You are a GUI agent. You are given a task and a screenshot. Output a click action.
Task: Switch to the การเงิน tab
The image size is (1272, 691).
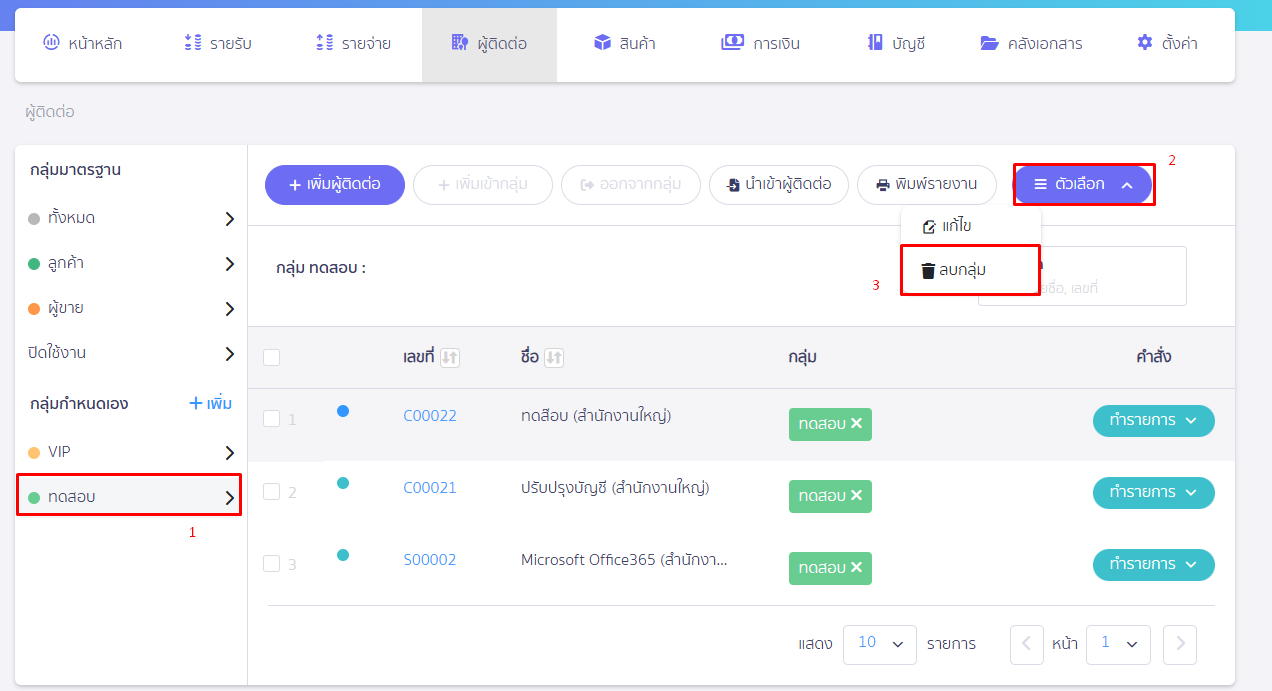coord(760,44)
